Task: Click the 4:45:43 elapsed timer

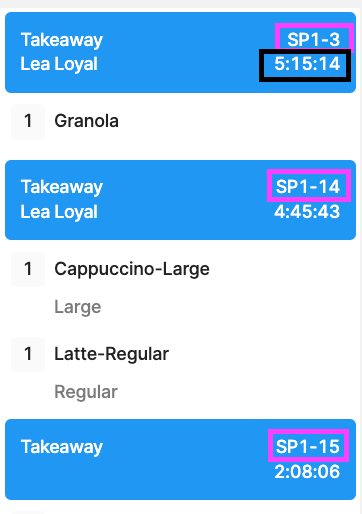Action: pos(307,212)
